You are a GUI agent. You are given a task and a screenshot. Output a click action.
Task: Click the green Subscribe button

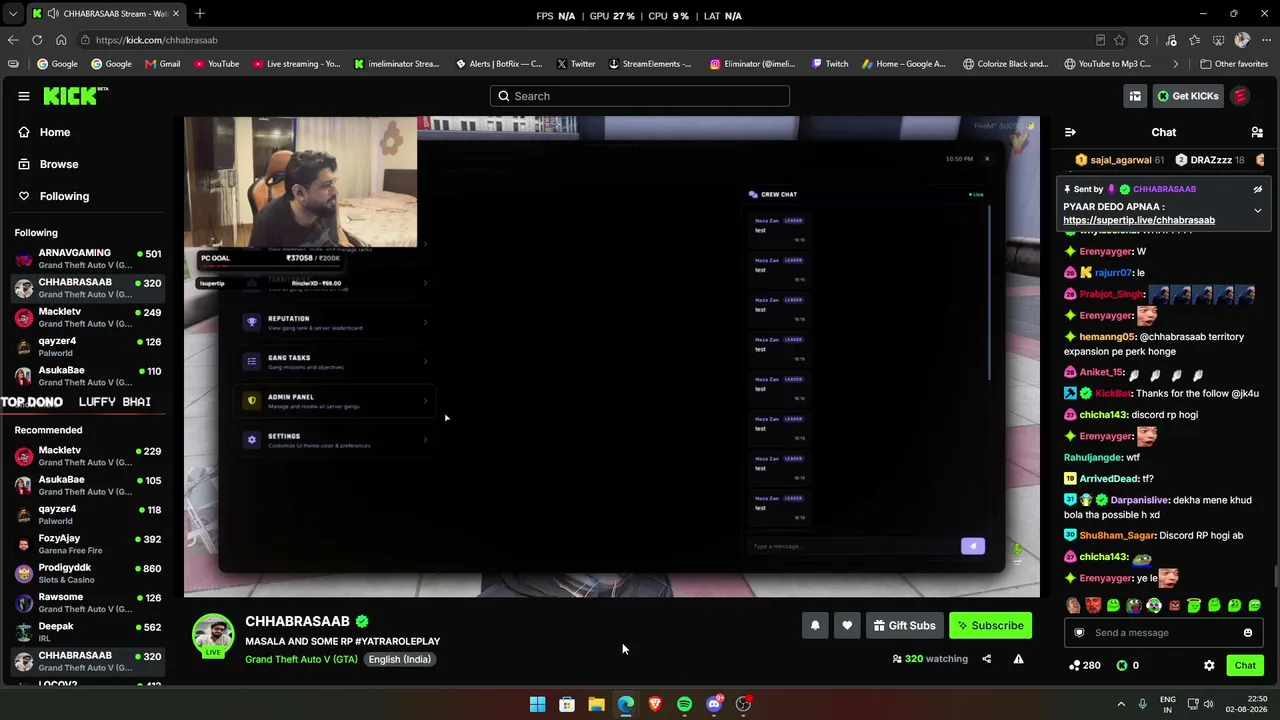click(990, 626)
